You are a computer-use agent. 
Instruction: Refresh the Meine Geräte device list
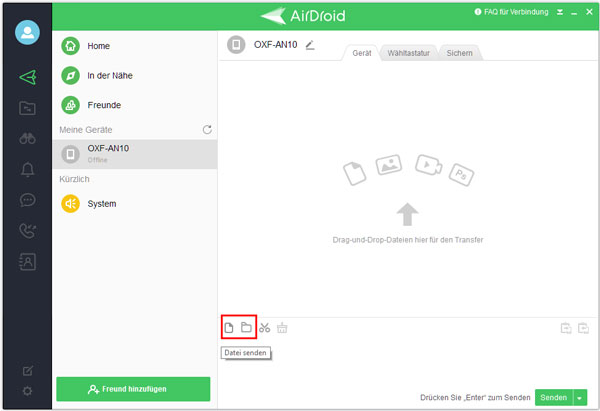(207, 130)
